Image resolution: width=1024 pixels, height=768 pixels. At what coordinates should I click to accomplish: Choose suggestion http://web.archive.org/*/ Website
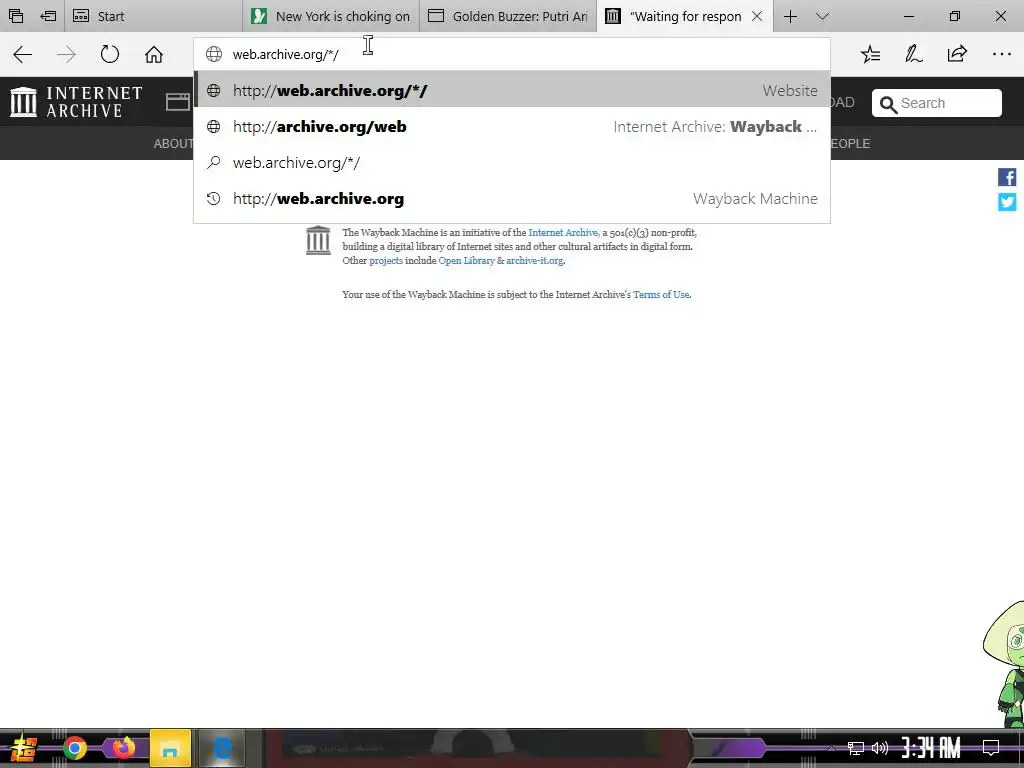point(512,90)
